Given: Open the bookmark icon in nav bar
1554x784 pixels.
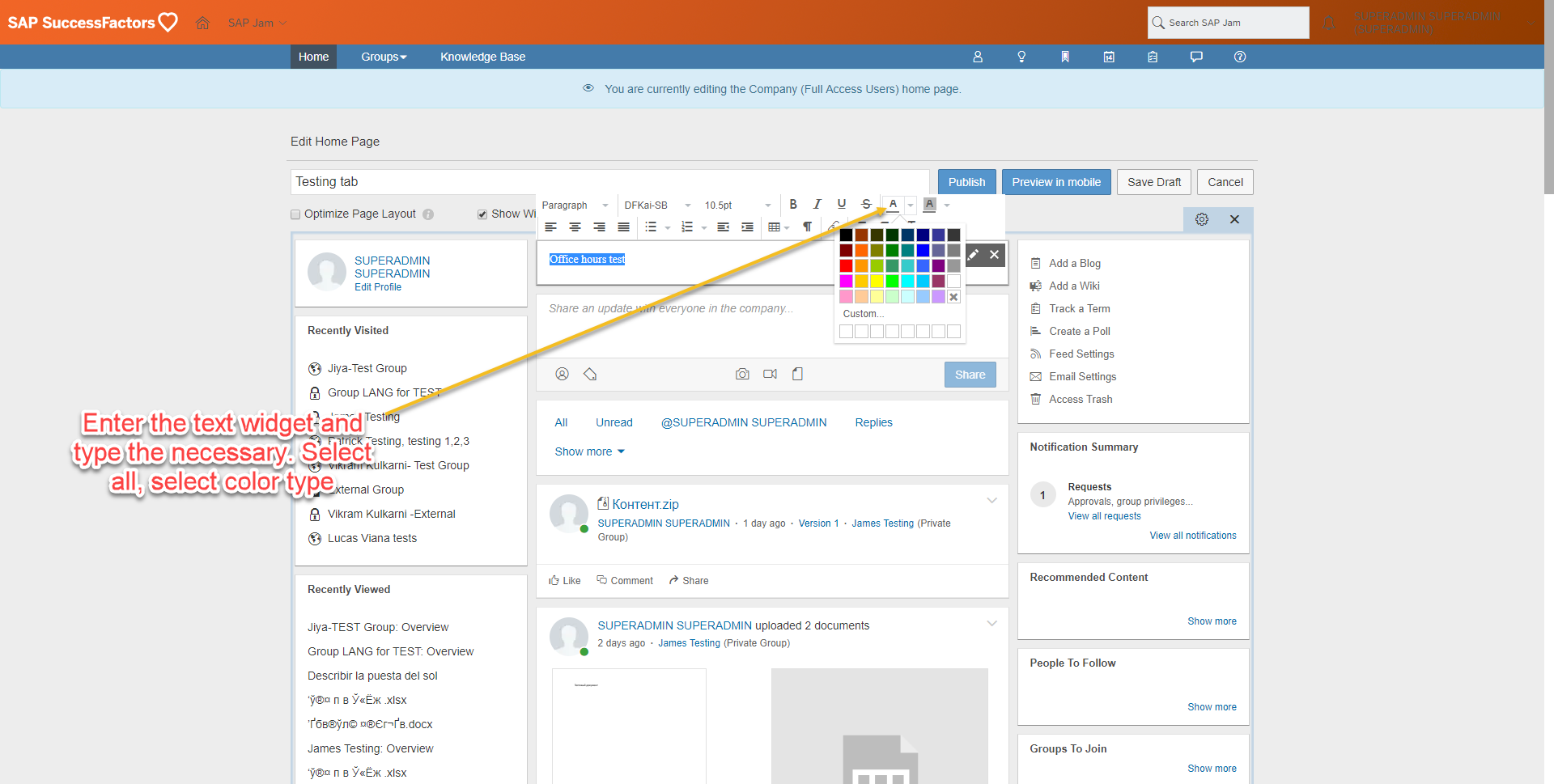Looking at the screenshot, I should tap(1065, 57).
